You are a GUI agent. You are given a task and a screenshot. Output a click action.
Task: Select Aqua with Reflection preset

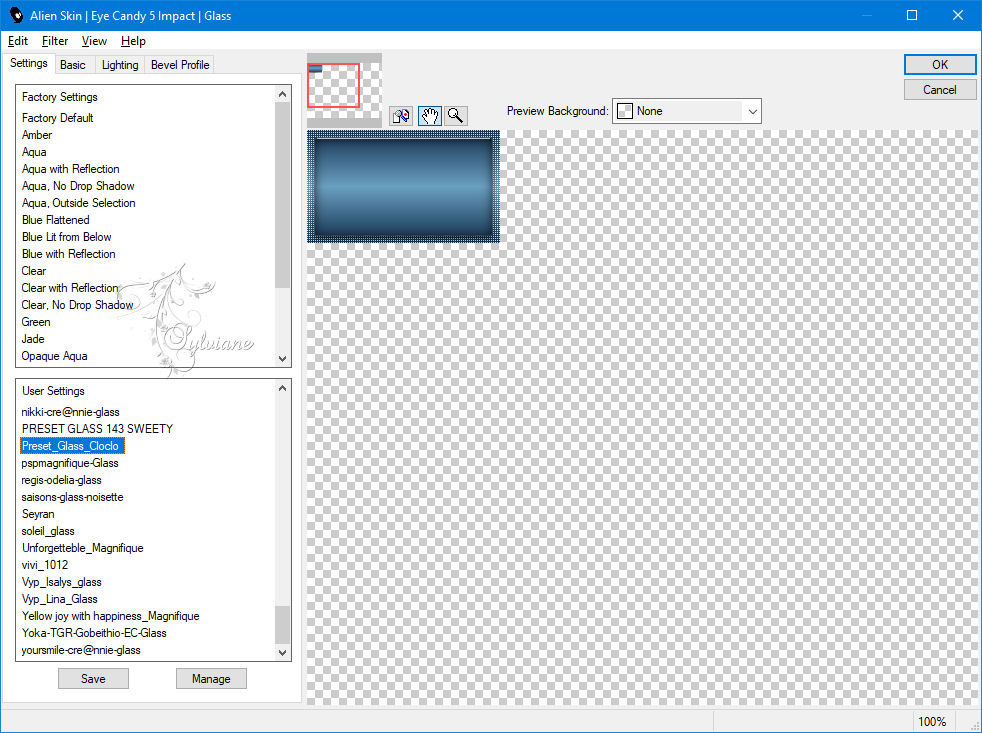coord(70,169)
